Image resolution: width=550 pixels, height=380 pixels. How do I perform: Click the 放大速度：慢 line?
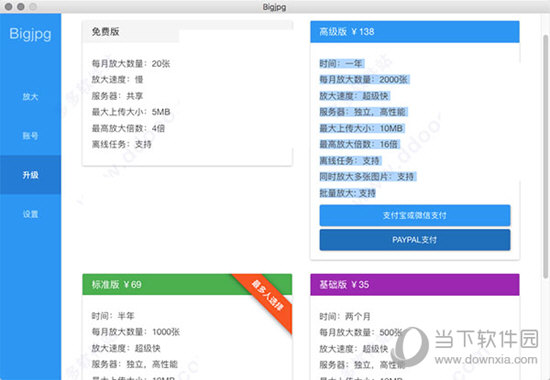pos(118,80)
